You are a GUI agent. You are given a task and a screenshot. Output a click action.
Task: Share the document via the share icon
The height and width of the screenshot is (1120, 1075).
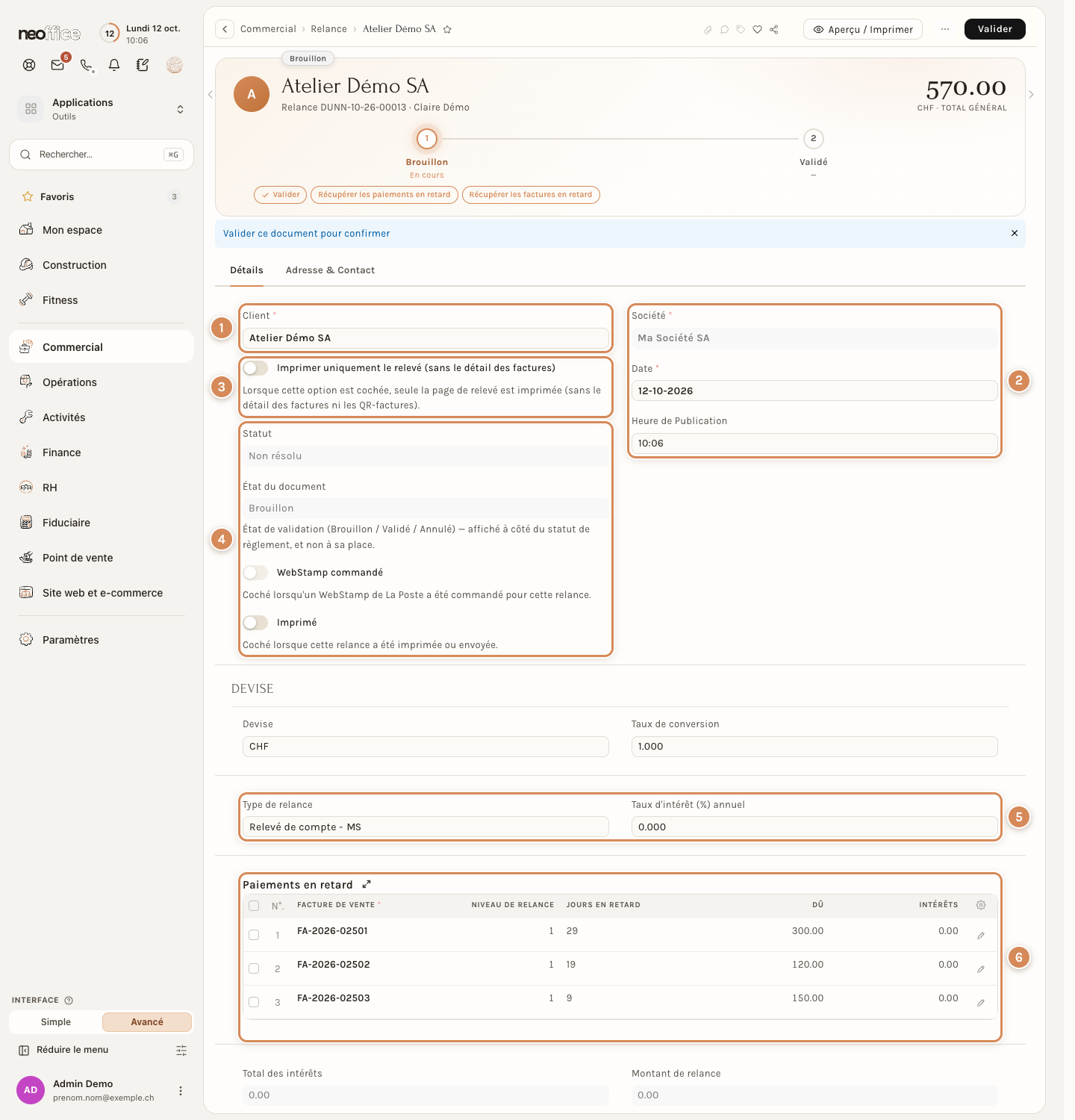click(774, 30)
